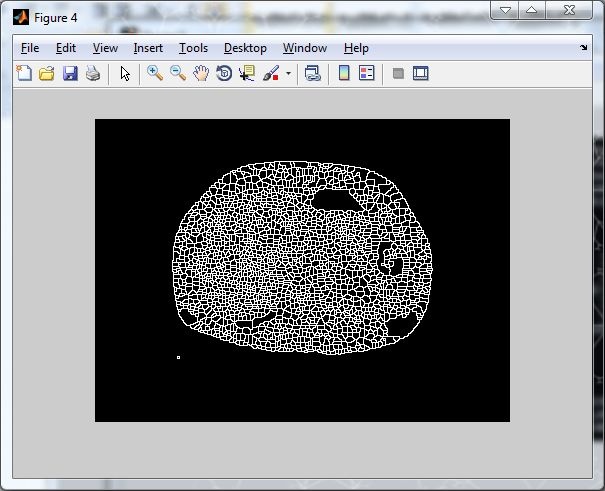This screenshot has height=491, width=605.
Task: Click the dock figure arrow in menu bar
Action: (584, 48)
